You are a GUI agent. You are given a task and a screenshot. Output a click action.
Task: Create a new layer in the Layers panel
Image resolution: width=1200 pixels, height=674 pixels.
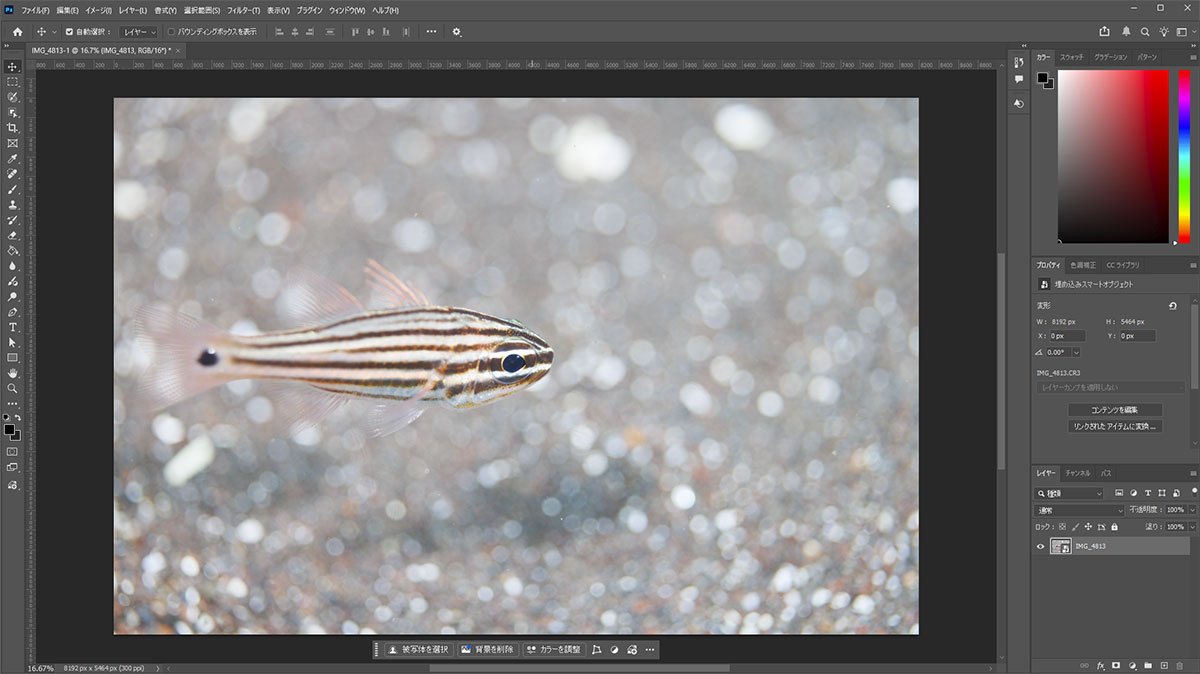[1164, 665]
